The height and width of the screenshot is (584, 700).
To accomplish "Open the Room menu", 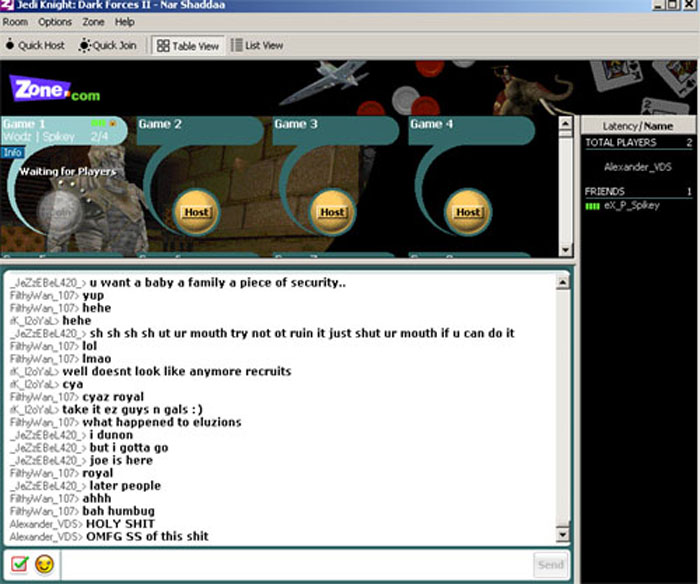I will [x=15, y=22].
